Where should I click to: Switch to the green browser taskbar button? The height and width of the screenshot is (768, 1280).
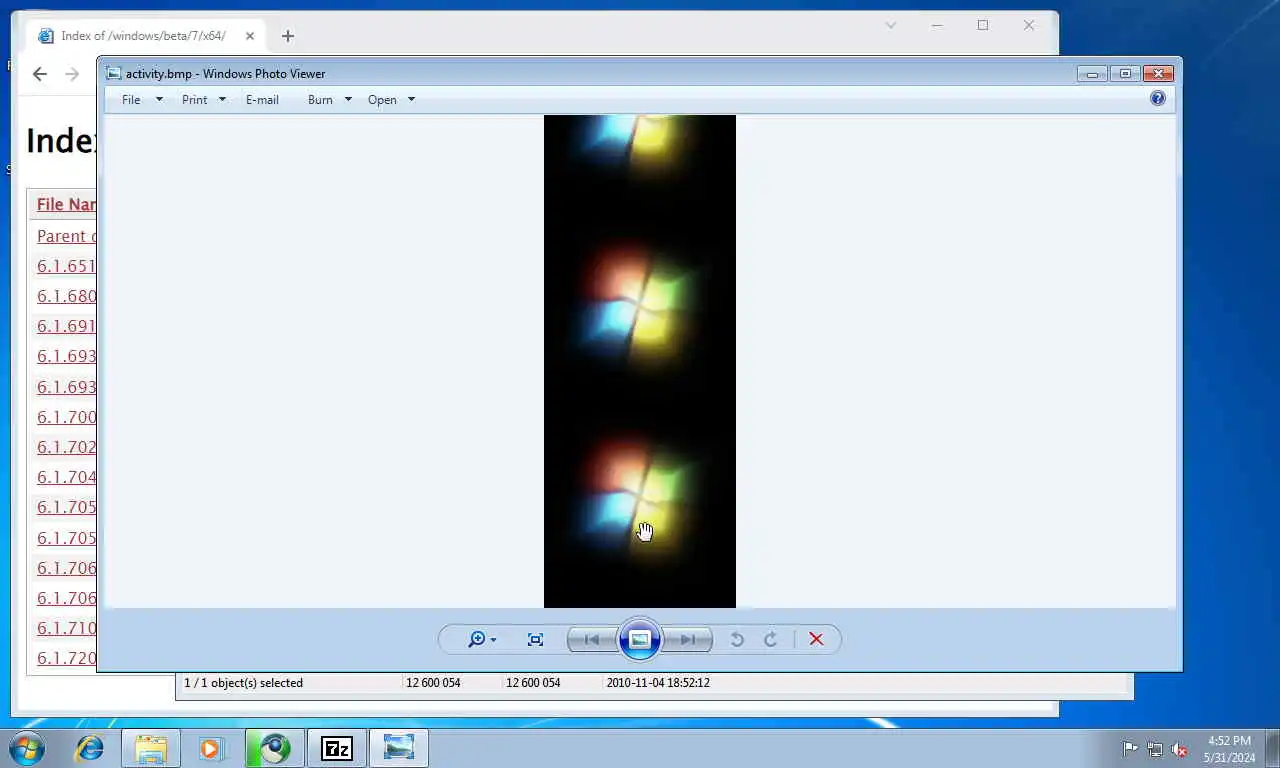coord(274,748)
